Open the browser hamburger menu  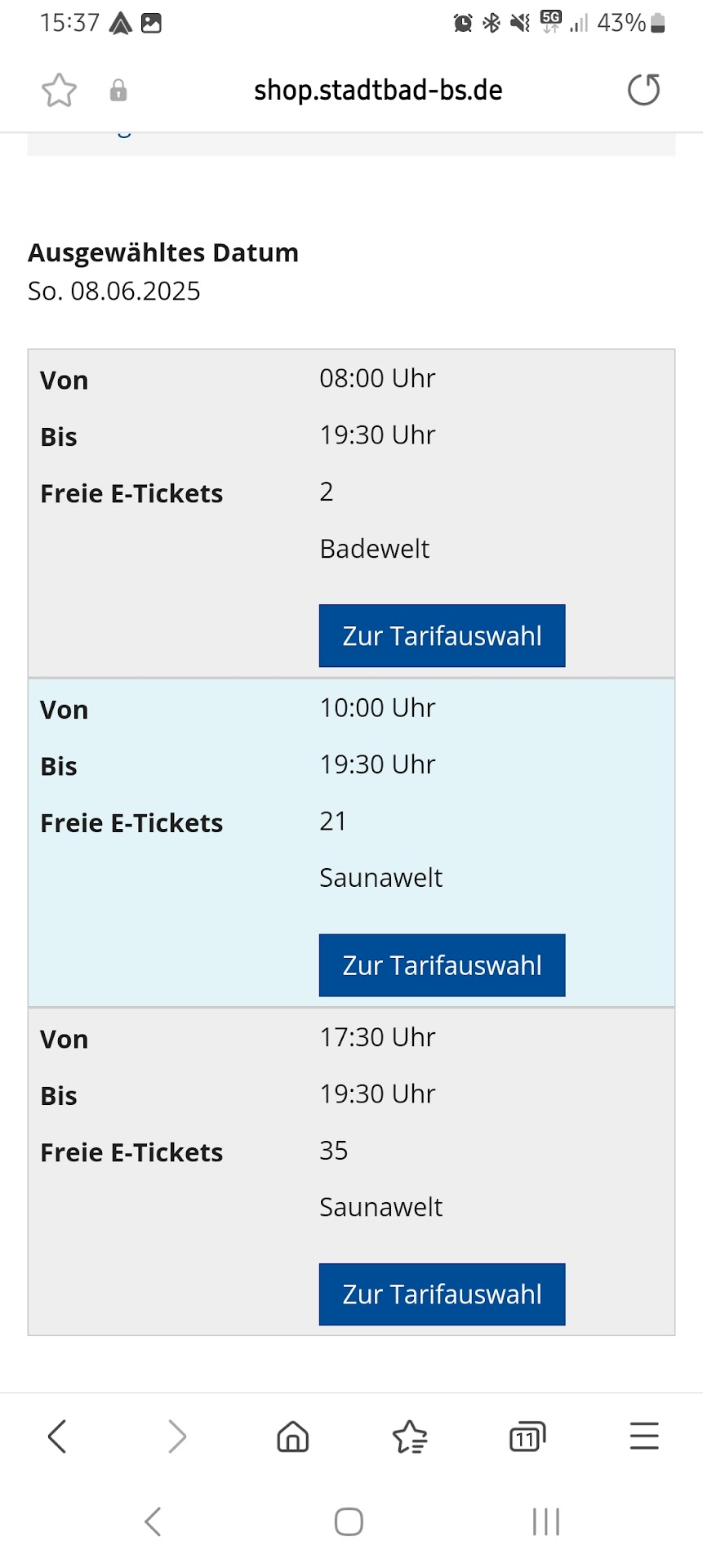(644, 1436)
